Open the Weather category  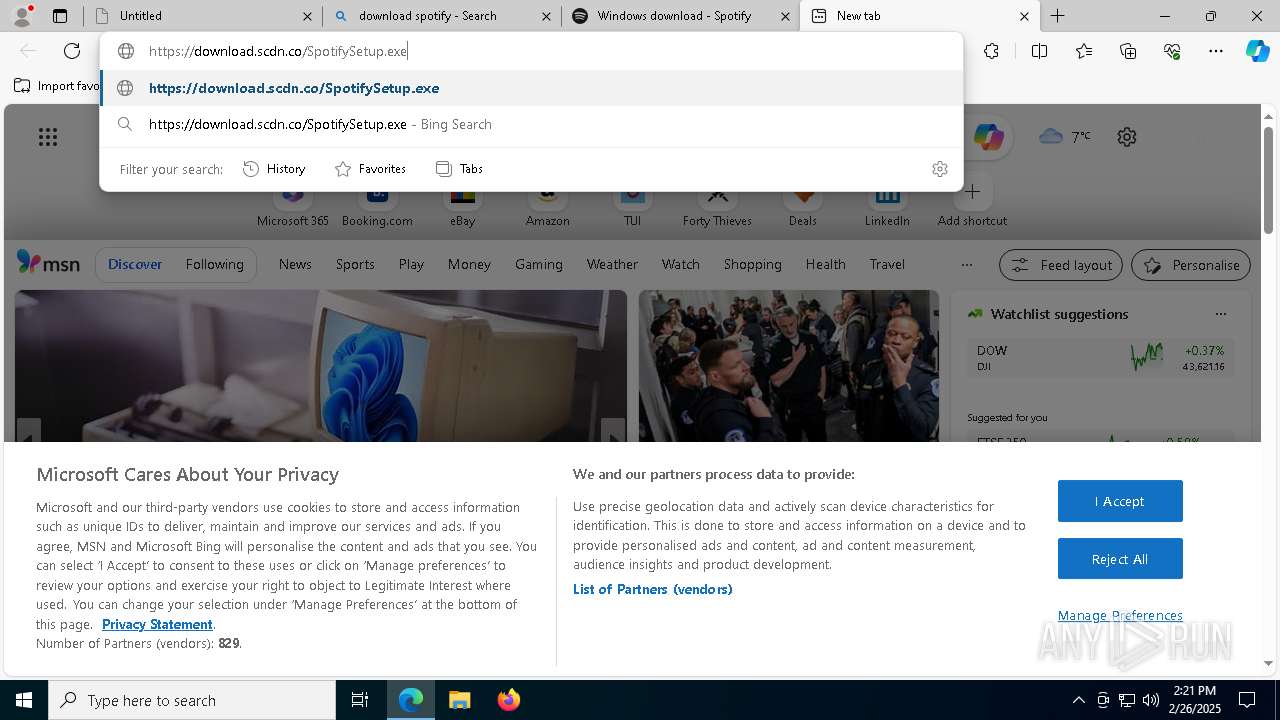612,264
